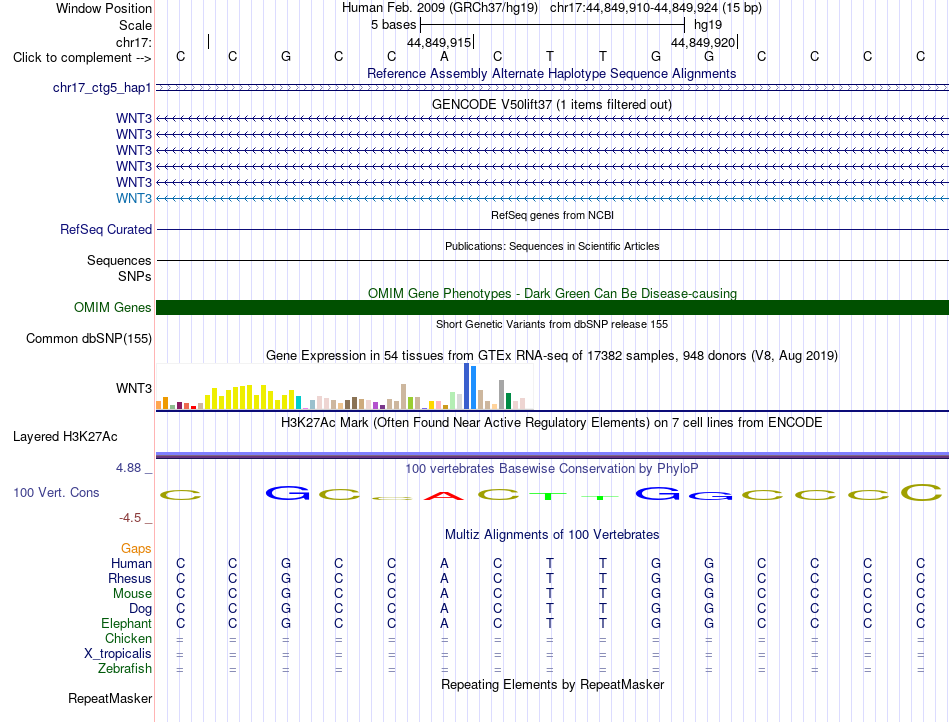Click the 44,849,920 ruler position
950x722 pixels.
703,42
